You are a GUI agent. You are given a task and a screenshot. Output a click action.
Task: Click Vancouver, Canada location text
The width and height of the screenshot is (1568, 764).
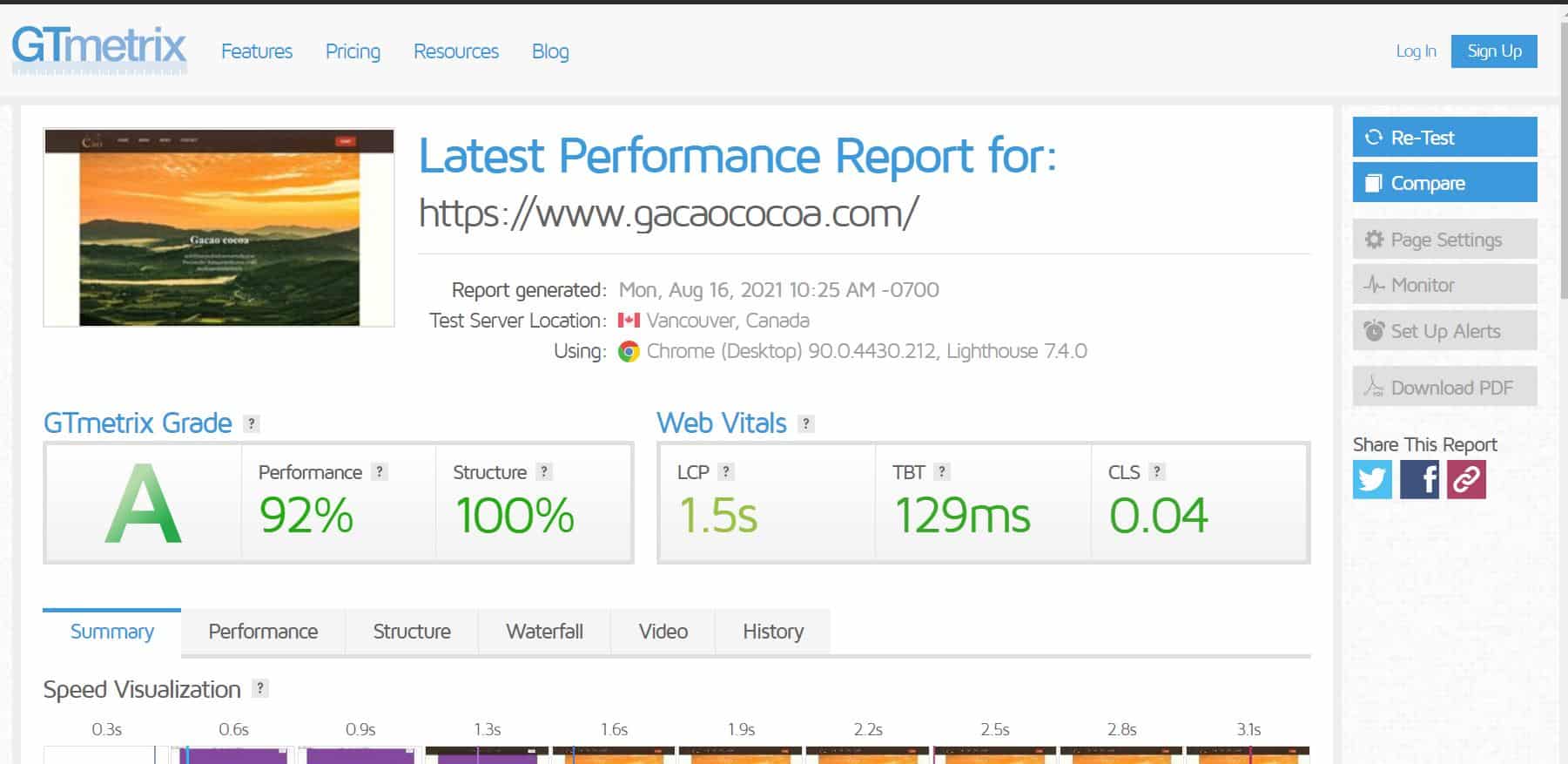tap(728, 321)
